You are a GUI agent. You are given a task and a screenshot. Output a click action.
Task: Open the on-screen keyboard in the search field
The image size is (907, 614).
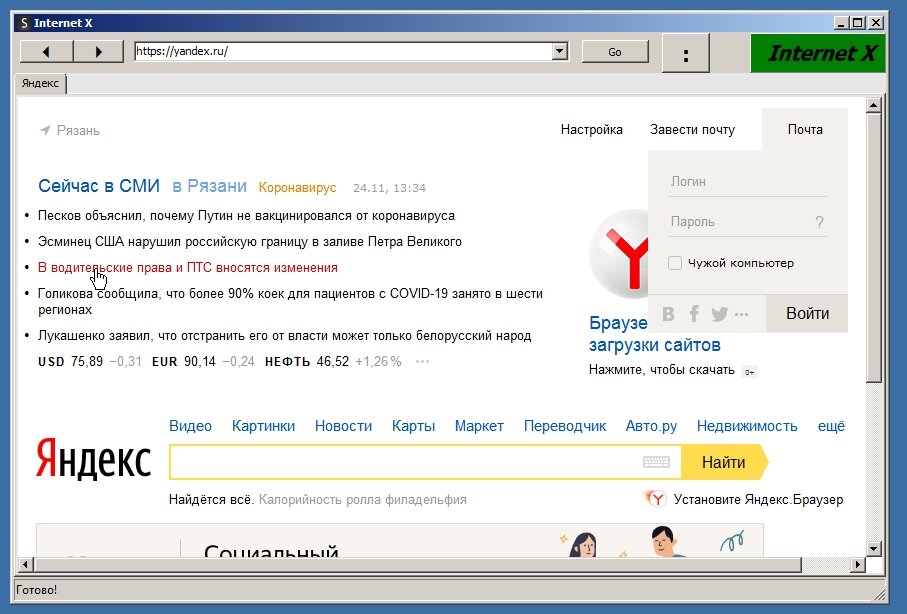(x=655, y=462)
